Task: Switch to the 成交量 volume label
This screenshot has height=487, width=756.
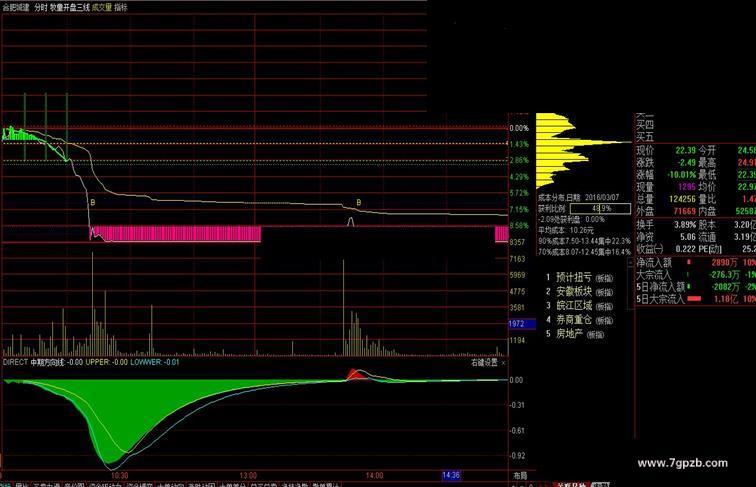Action: pyautogui.click(x=102, y=8)
